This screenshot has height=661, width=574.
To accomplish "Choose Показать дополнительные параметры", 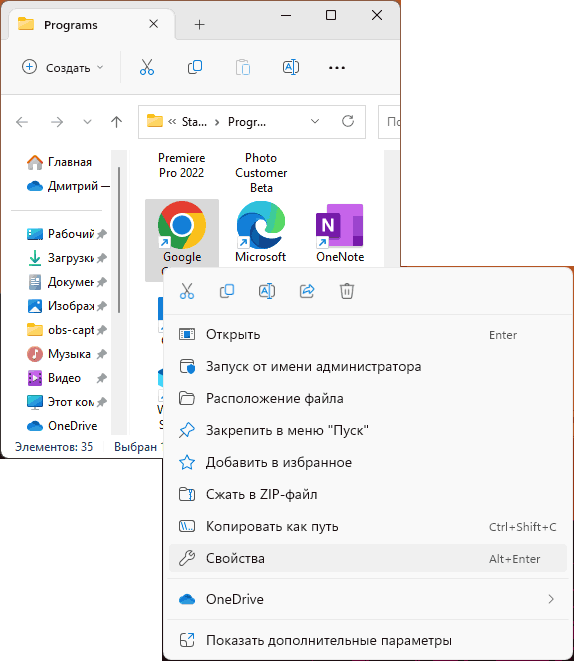I will pyautogui.click(x=367, y=641).
